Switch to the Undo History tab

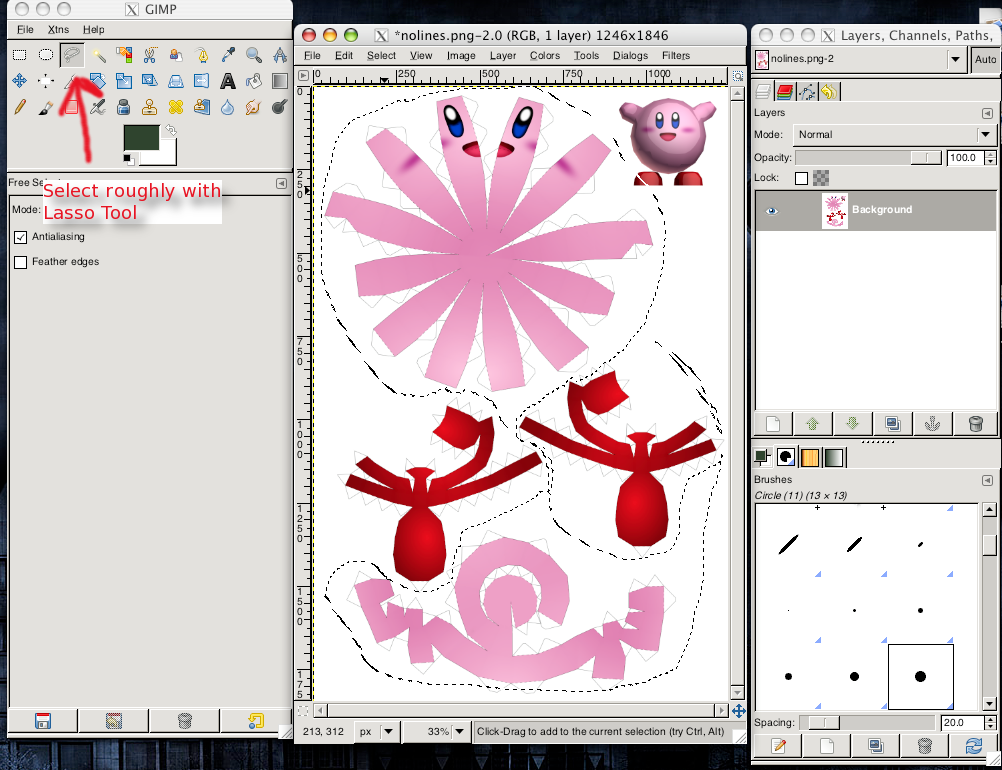829,92
